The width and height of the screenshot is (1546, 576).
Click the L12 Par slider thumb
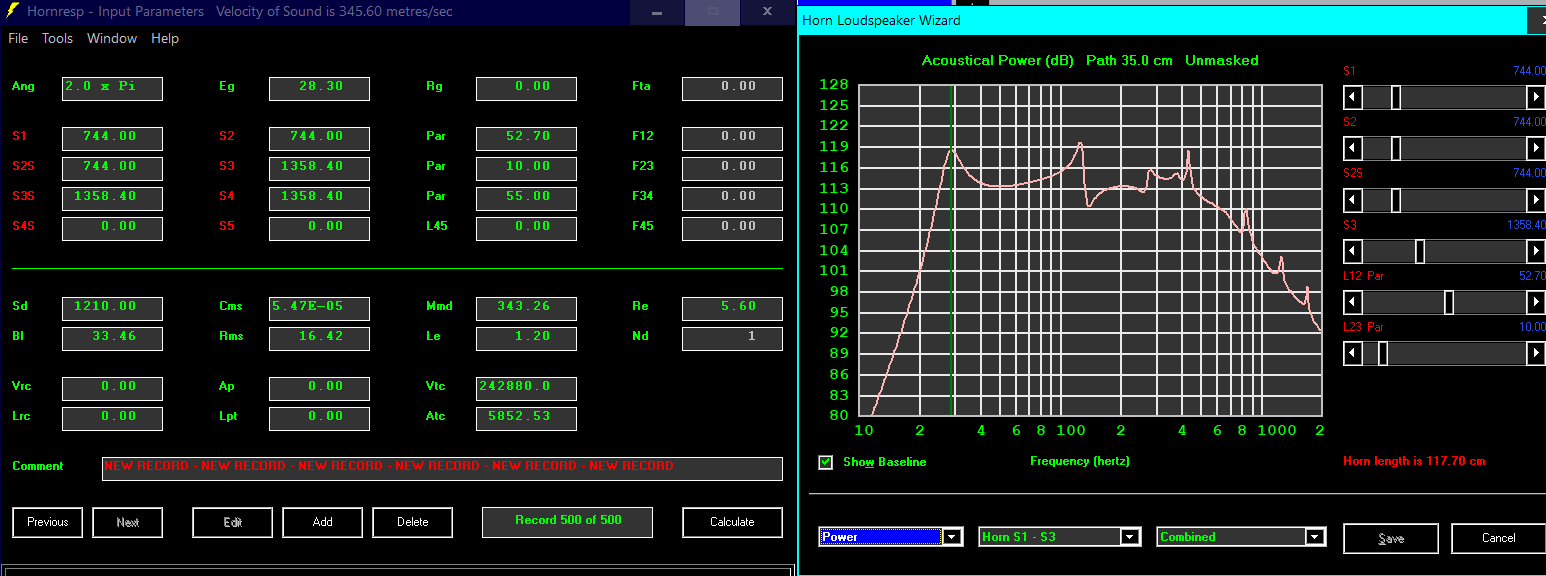[1449, 302]
